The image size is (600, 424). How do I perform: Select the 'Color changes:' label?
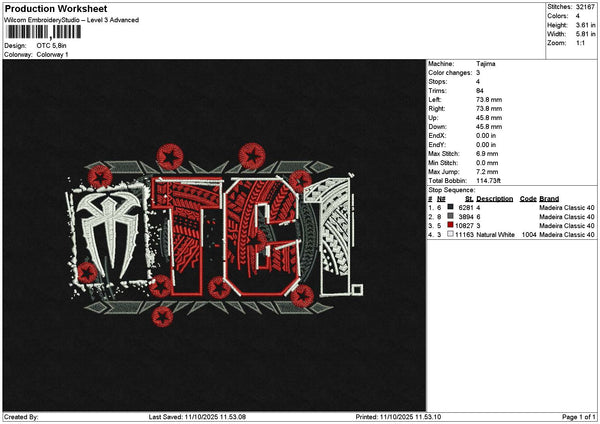(450, 73)
